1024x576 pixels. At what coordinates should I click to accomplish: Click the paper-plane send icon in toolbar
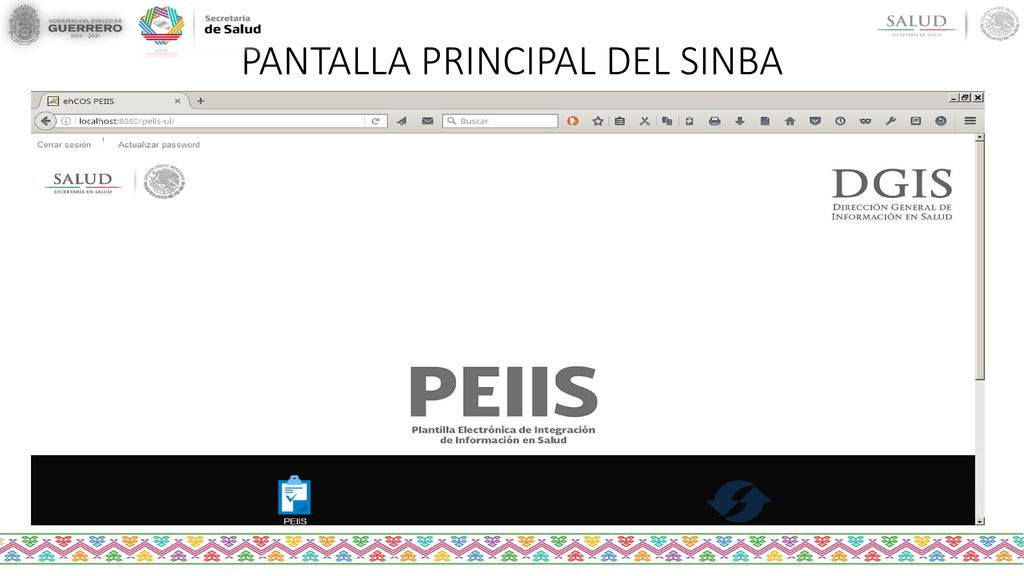402,121
